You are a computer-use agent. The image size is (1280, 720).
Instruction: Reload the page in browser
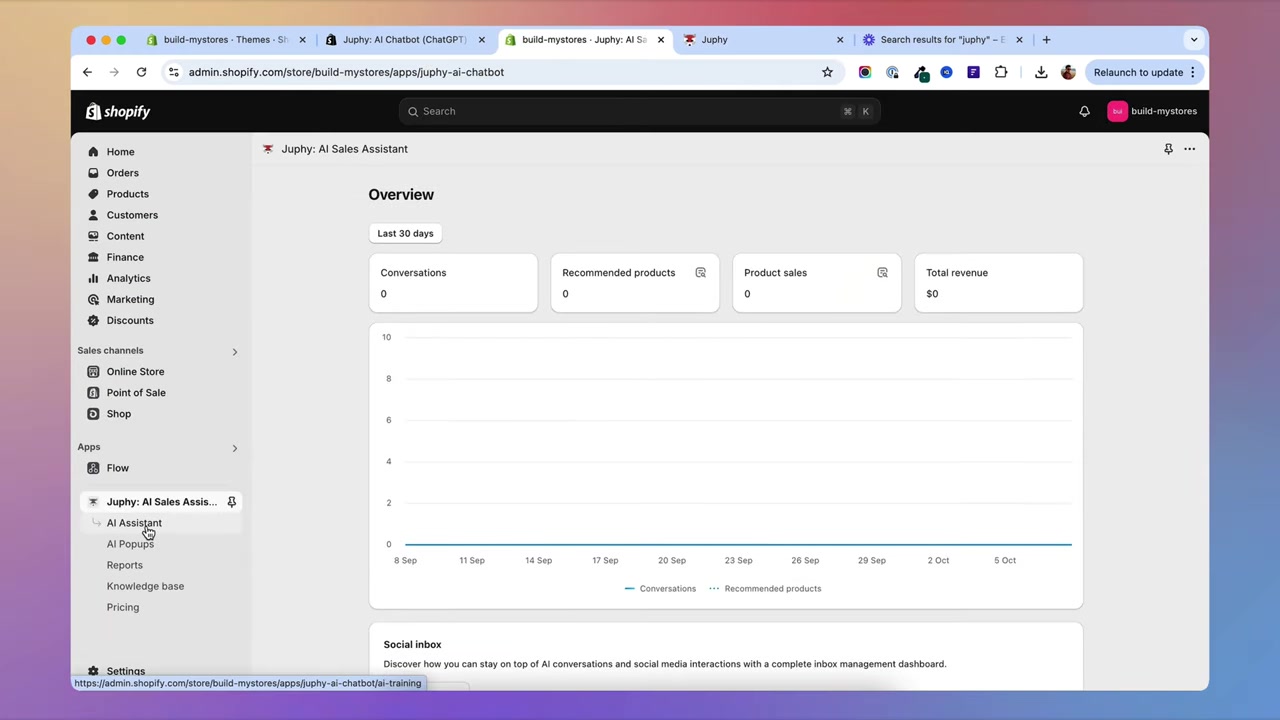(141, 72)
